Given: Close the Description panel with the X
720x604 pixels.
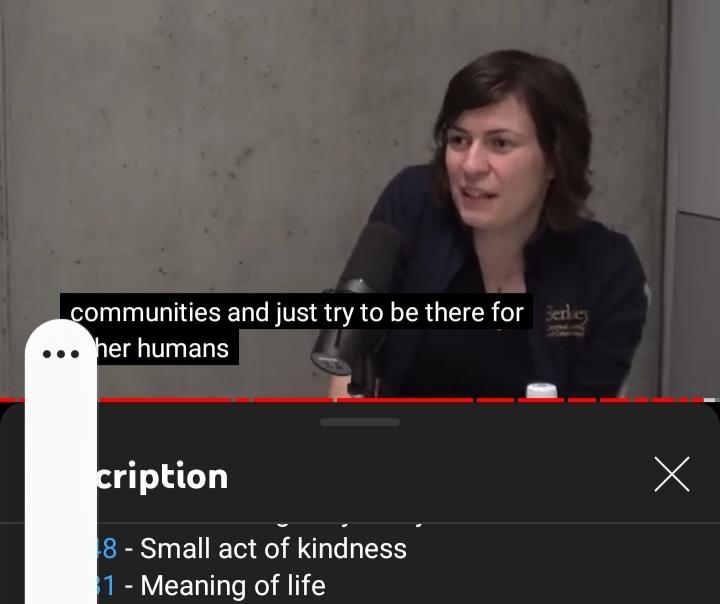Looking at the screenshot, I should click(672, 474).
